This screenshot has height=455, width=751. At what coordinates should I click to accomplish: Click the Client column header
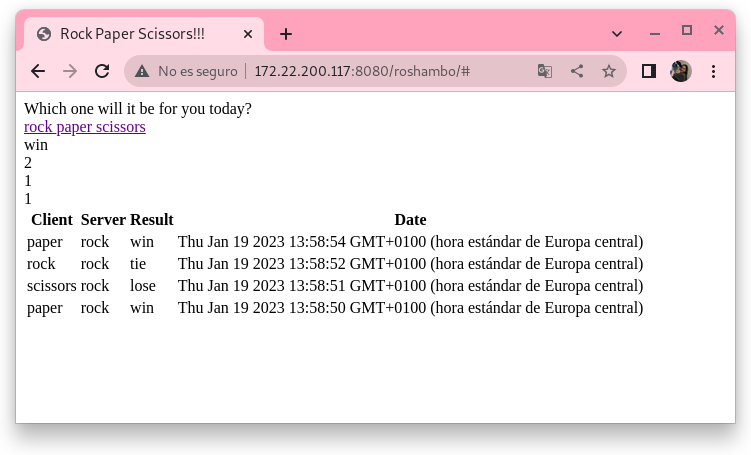pyautogui.click(x=52, y=220)
